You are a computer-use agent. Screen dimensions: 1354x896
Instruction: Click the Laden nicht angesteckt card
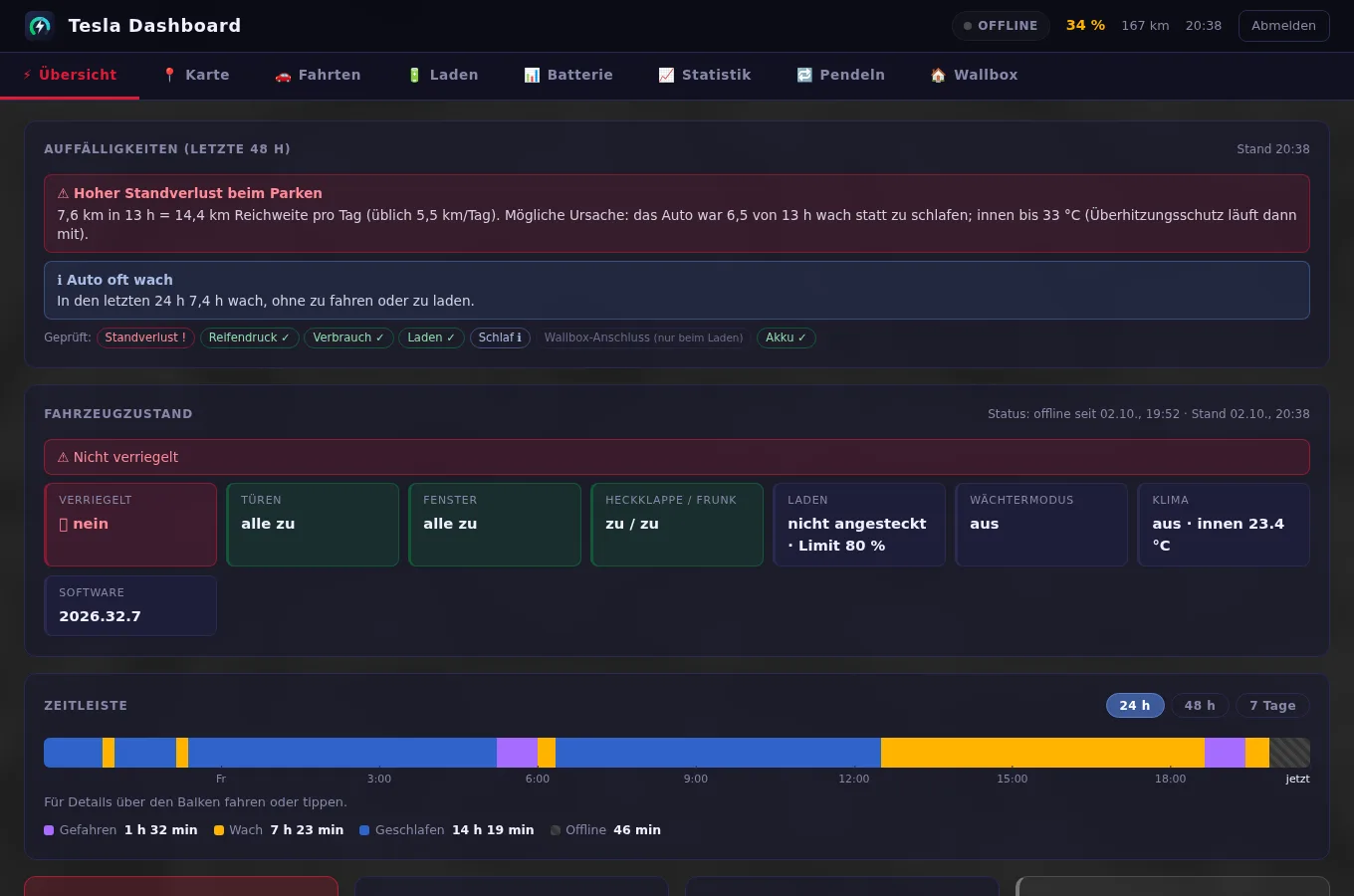[859, 525]
